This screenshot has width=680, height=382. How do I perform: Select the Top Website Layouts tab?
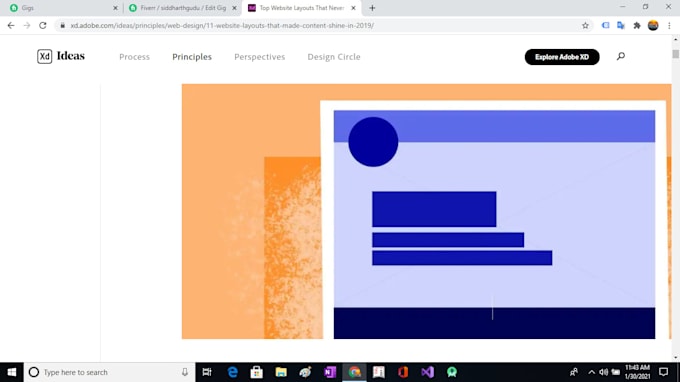click(301, 8)
